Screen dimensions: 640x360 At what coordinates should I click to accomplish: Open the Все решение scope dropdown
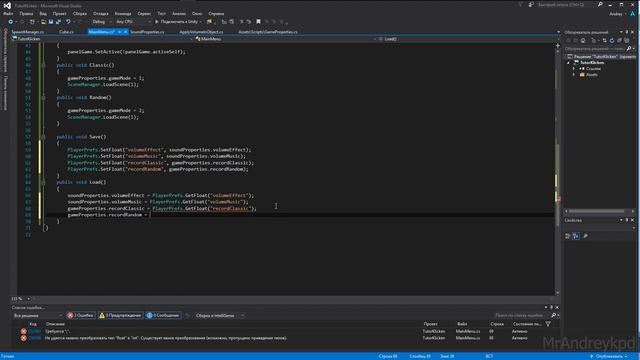click(x=37, y=316)
